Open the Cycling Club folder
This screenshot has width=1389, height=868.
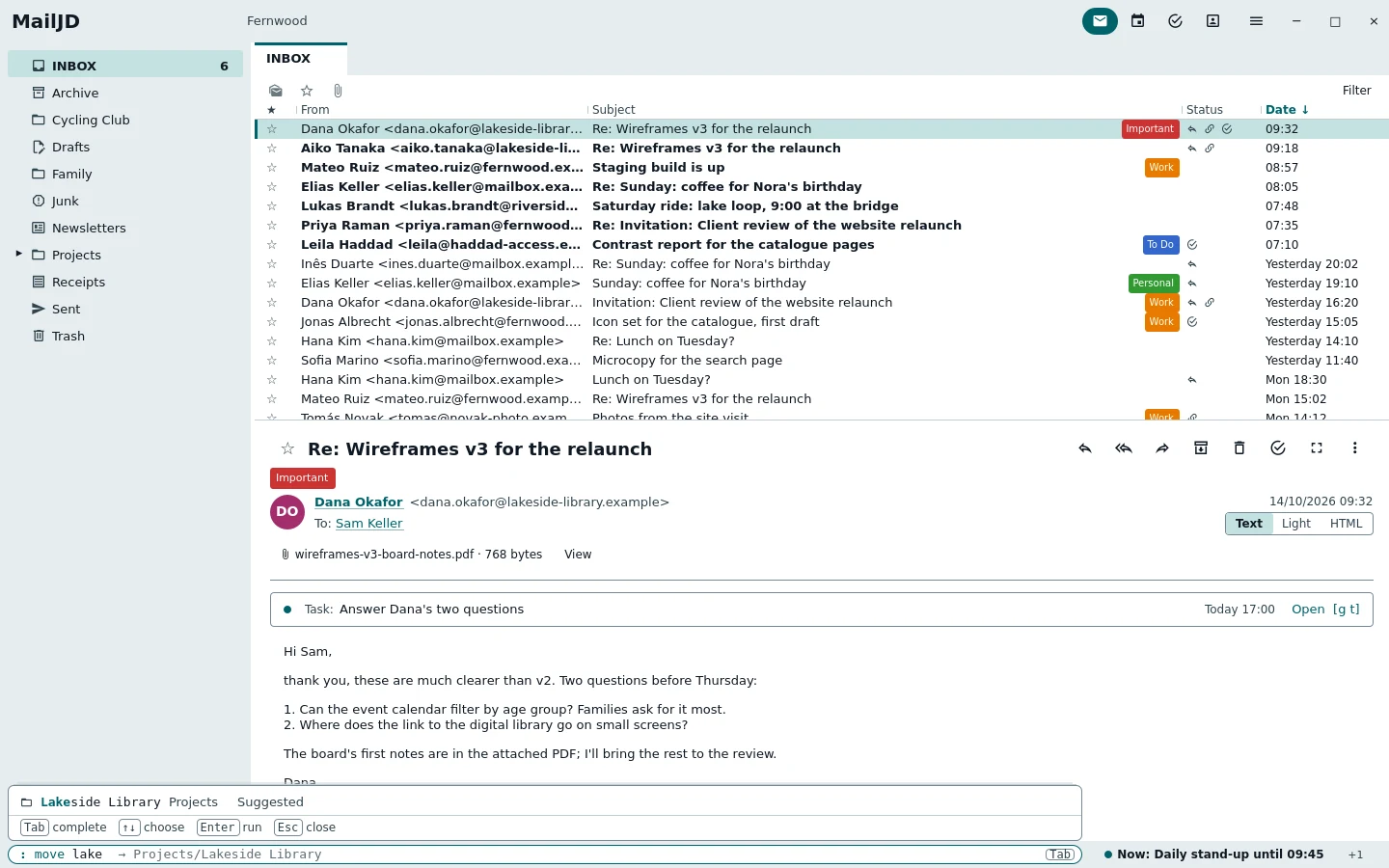coord(125,120)
